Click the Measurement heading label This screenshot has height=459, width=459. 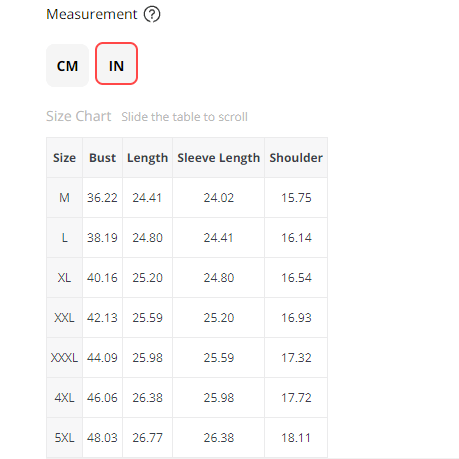click(x=92, y=14)
